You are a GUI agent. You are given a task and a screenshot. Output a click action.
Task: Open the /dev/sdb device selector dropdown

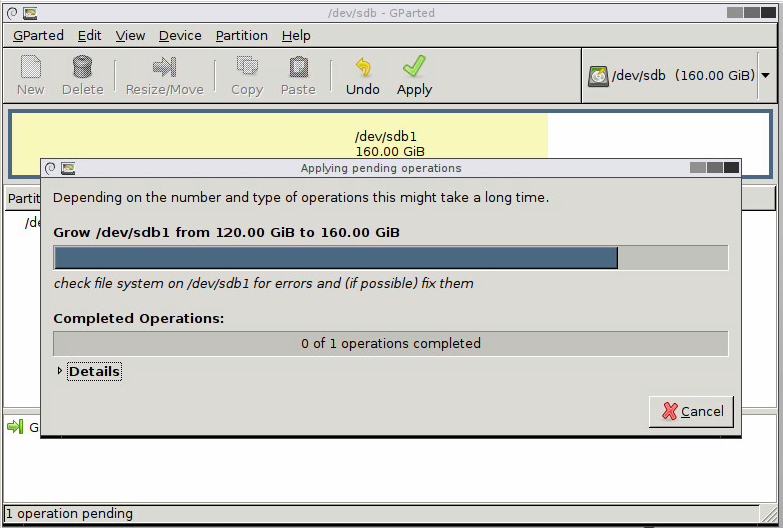(x=765, y=76)
